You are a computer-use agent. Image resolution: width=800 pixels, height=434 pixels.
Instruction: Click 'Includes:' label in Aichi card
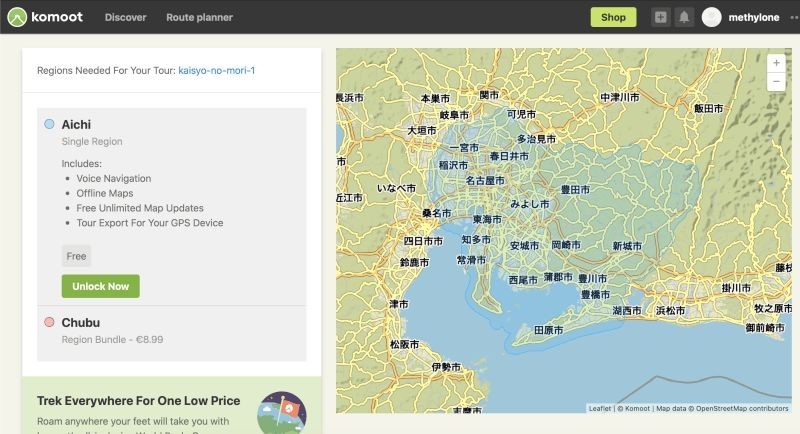pos(82,164)
